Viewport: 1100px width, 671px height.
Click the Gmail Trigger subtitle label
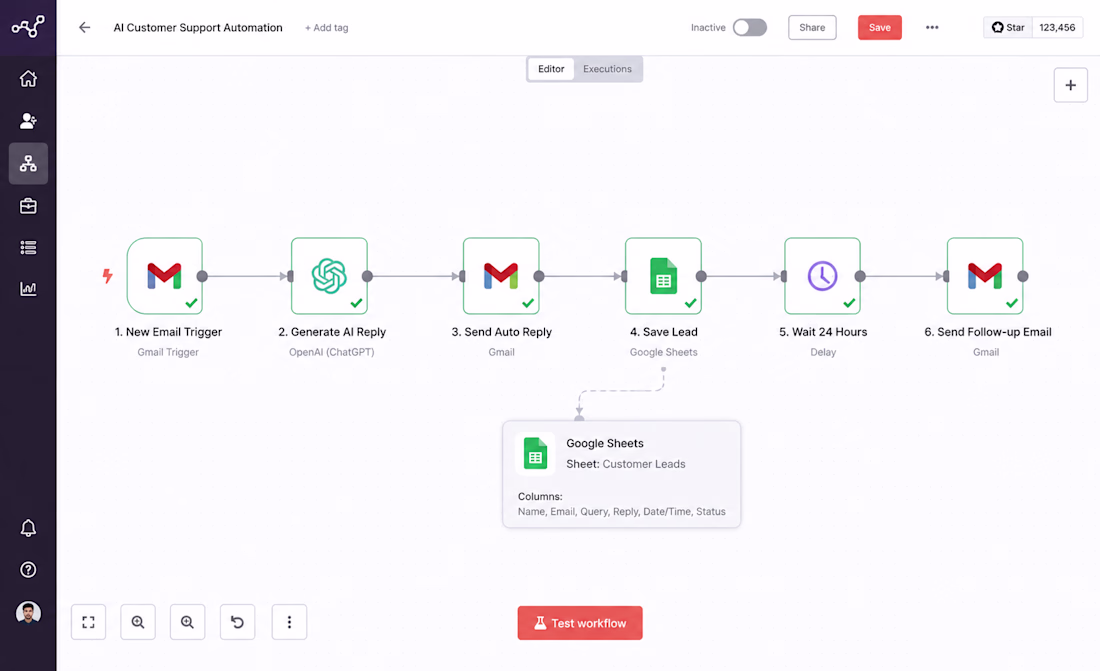pyautogui.click(x=168, y=352)
